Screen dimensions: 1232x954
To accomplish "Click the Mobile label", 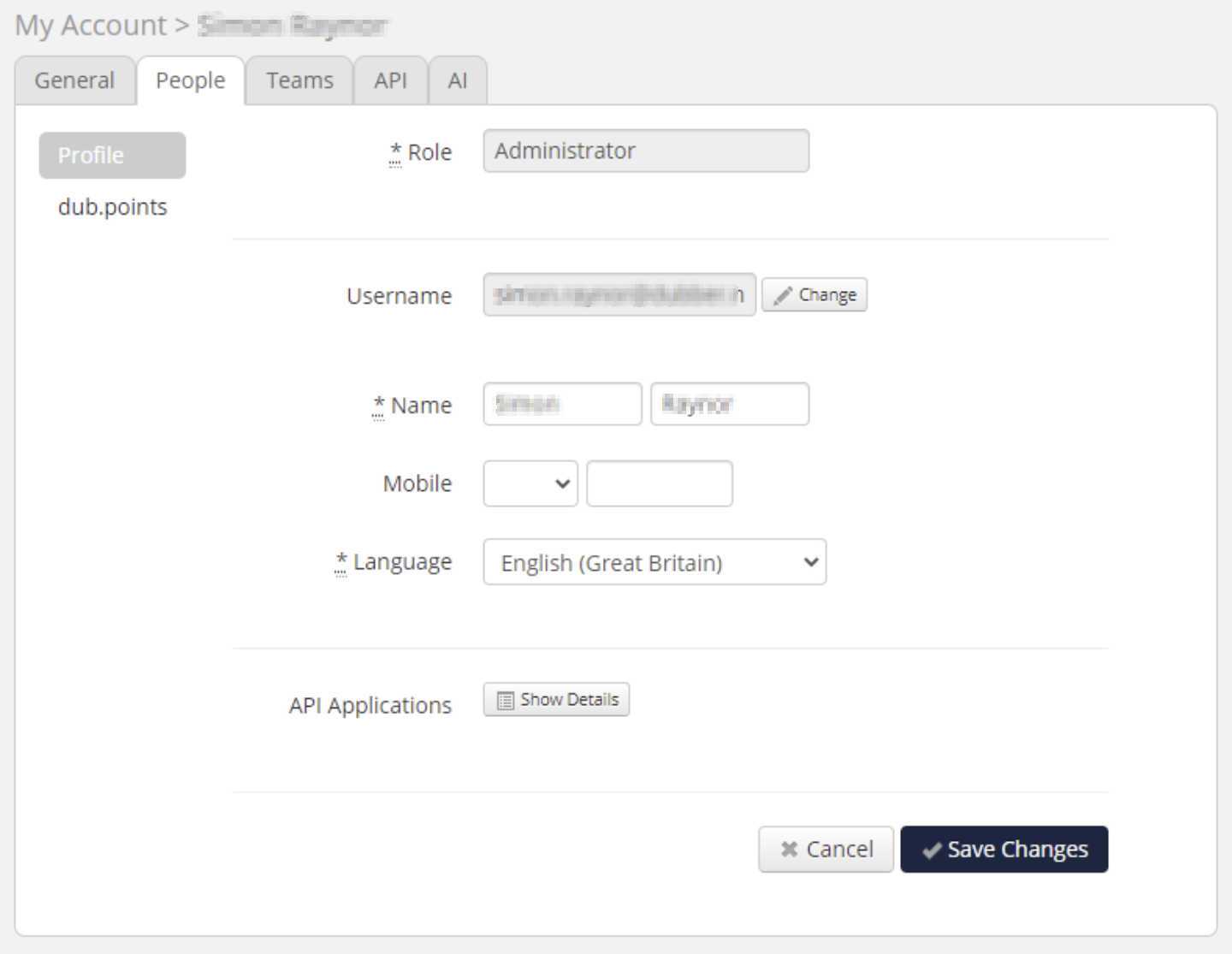I will 418,483.
